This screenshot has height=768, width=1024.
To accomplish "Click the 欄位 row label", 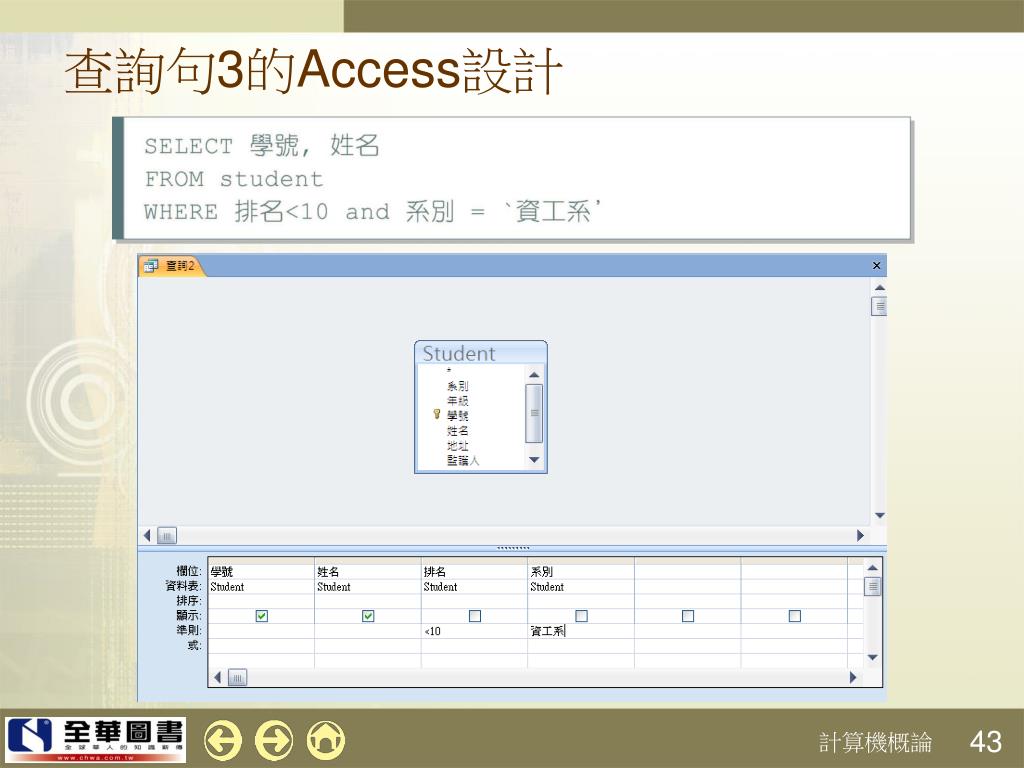I will (x=189, y=571).
